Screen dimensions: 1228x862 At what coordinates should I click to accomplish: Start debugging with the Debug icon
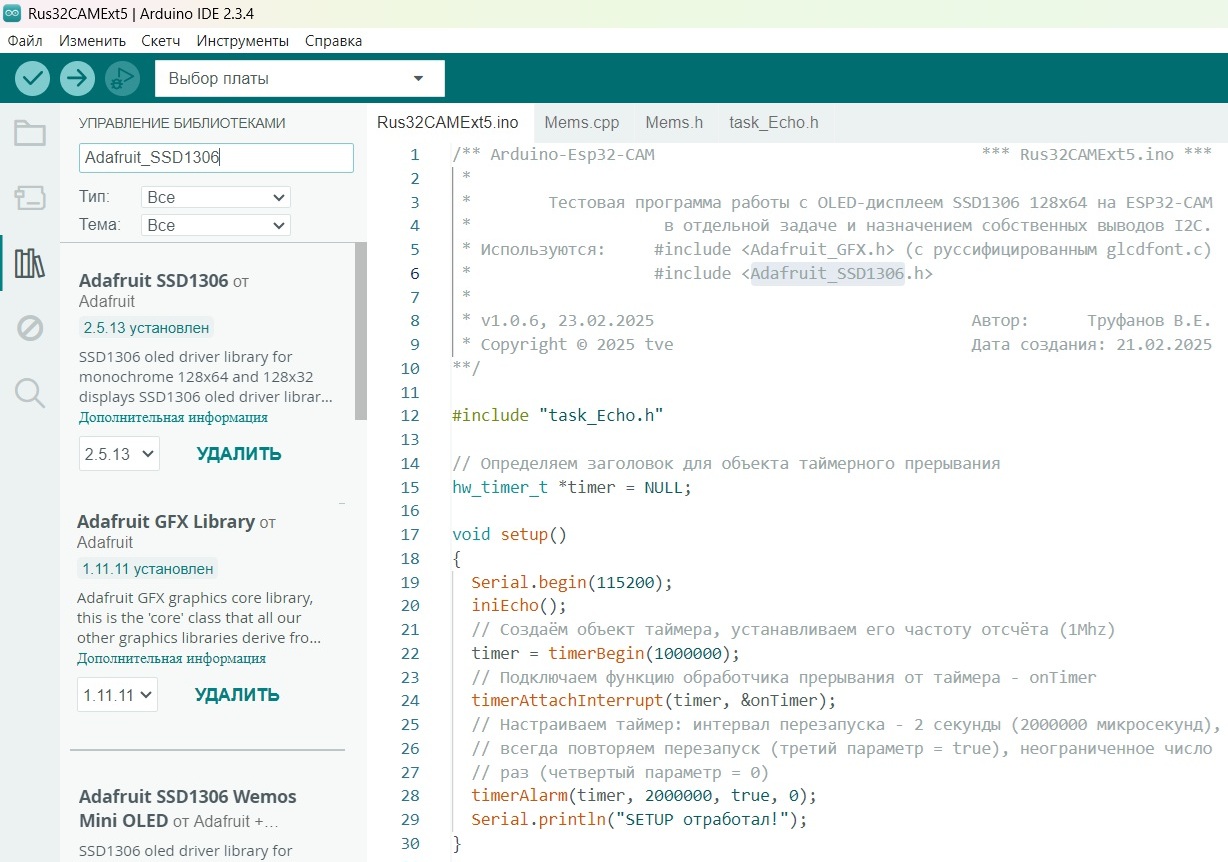pos(122,78)
